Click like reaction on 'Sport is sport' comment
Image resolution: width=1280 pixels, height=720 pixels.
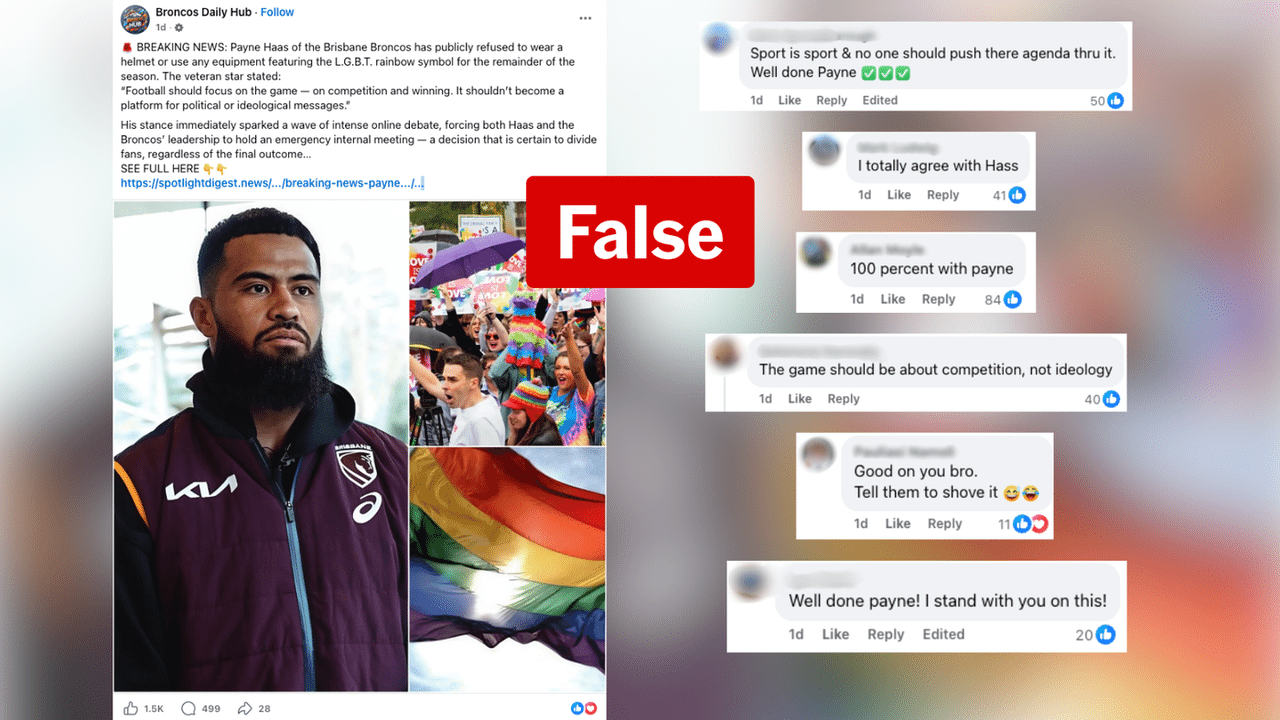(1116, 100)
